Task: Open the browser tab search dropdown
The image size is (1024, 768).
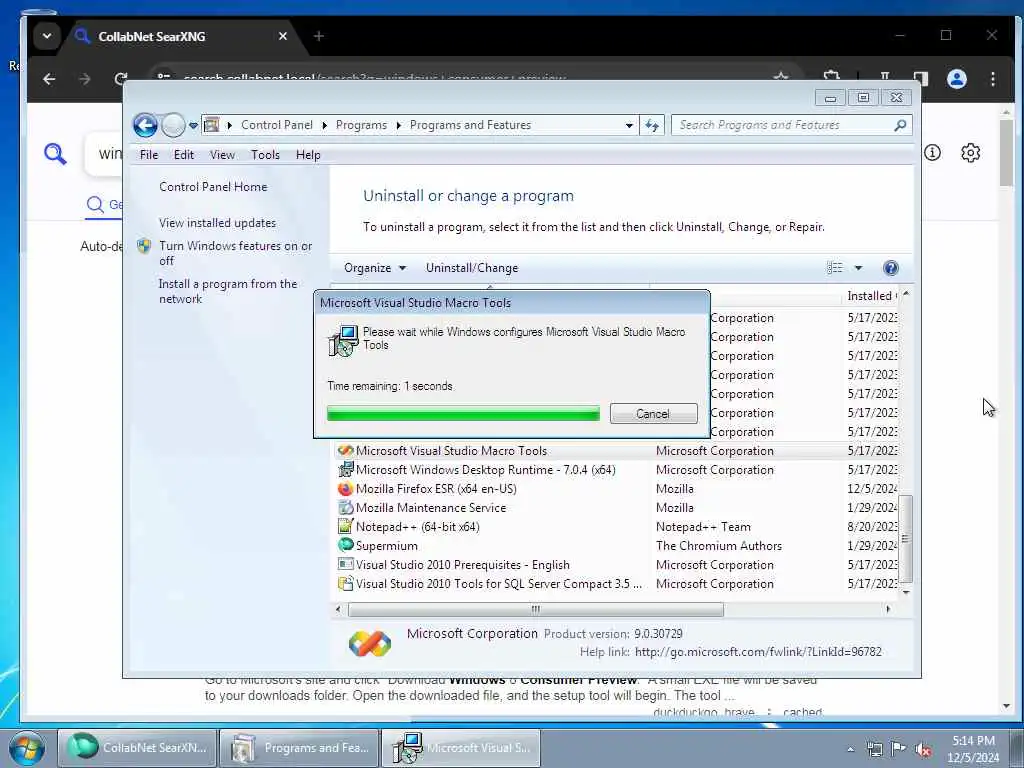Action: point(47,37)
